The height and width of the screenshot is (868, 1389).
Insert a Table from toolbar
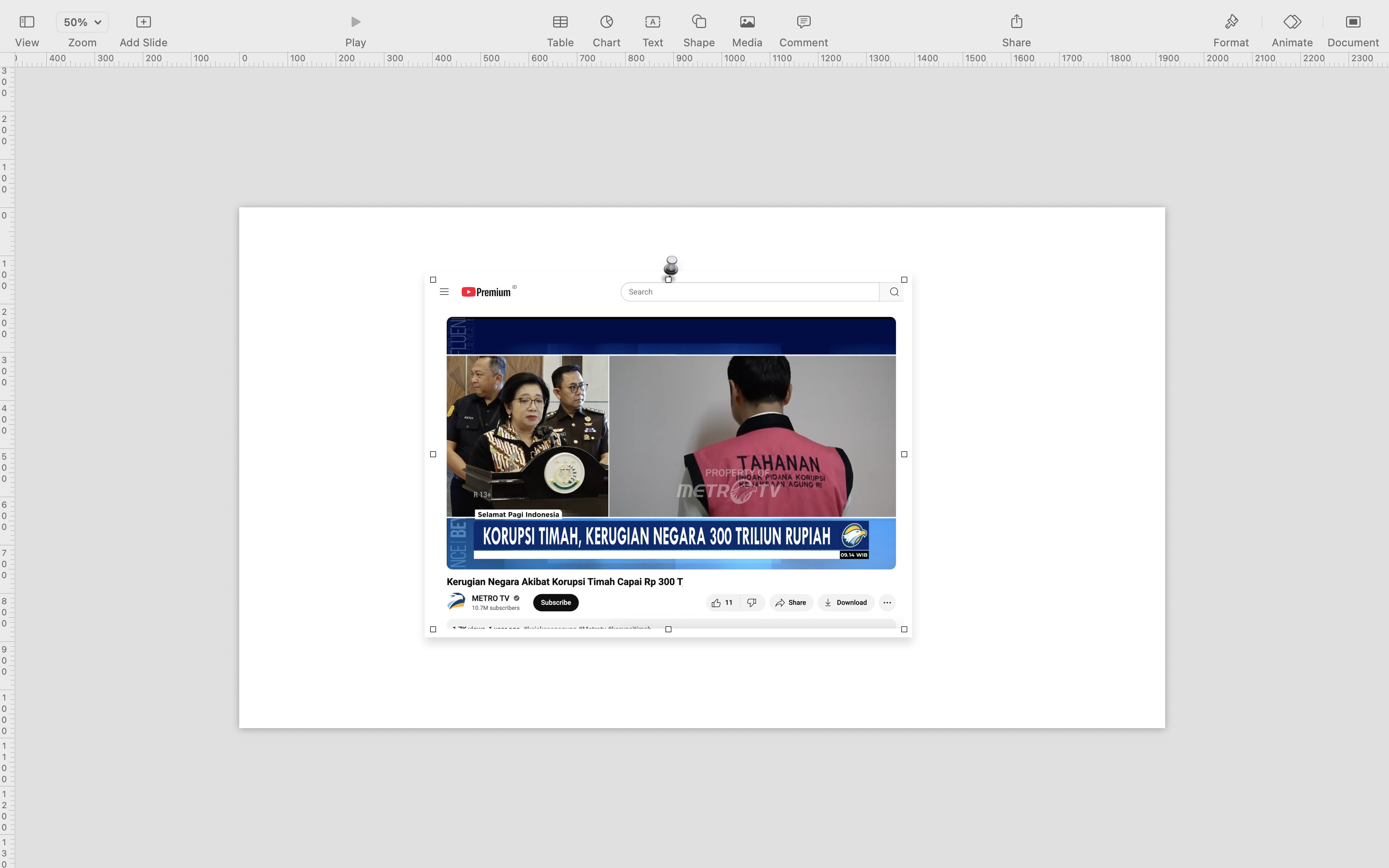[x=559, y=22]
